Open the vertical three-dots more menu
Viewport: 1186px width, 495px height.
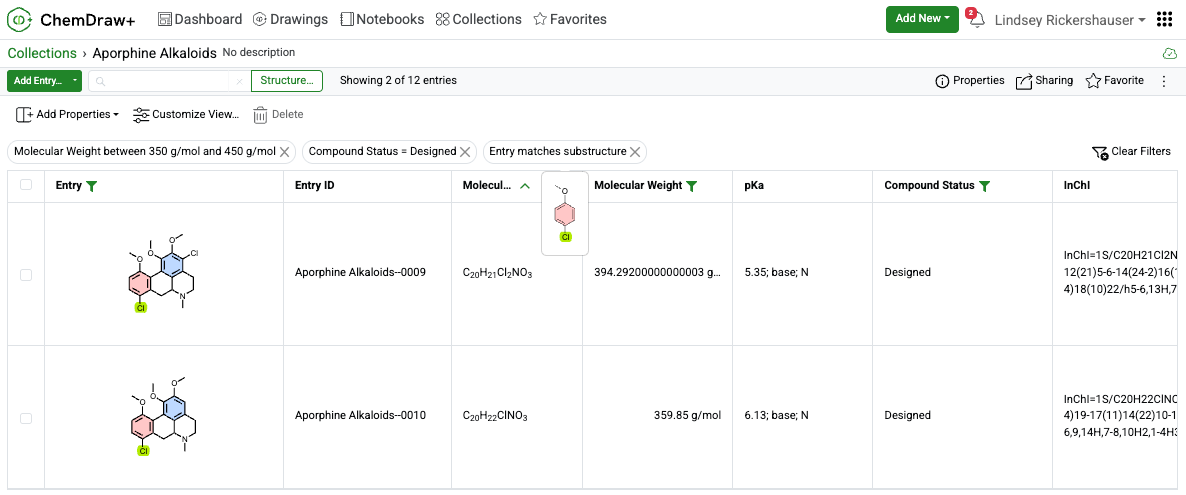click(1164, 80)
